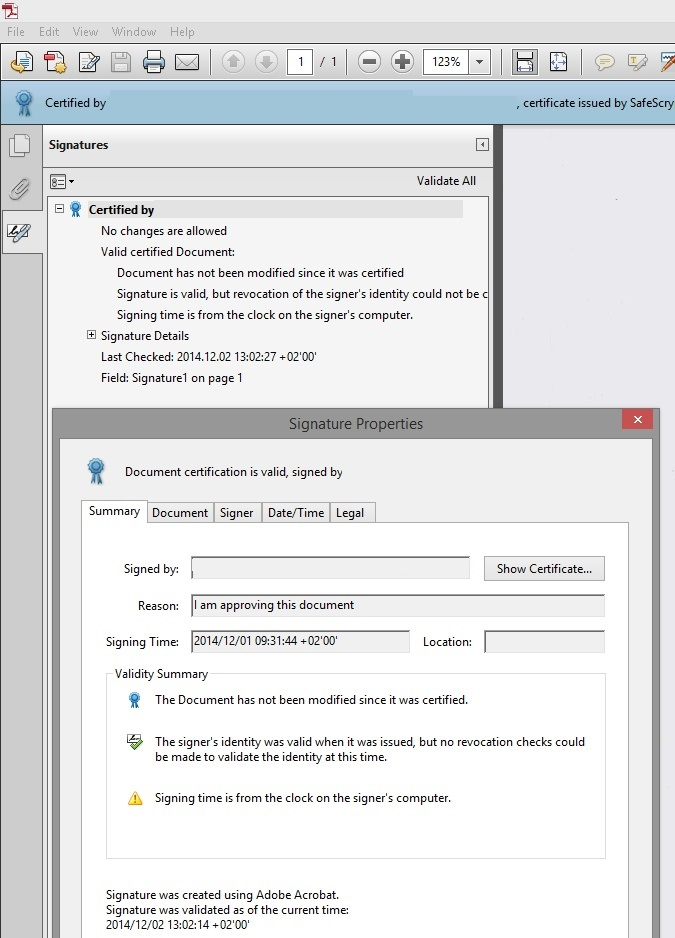This screenshot has height=938, width=675.
Task: Open the Signatures panel pen icon
Action: click(x=20, y=233)
